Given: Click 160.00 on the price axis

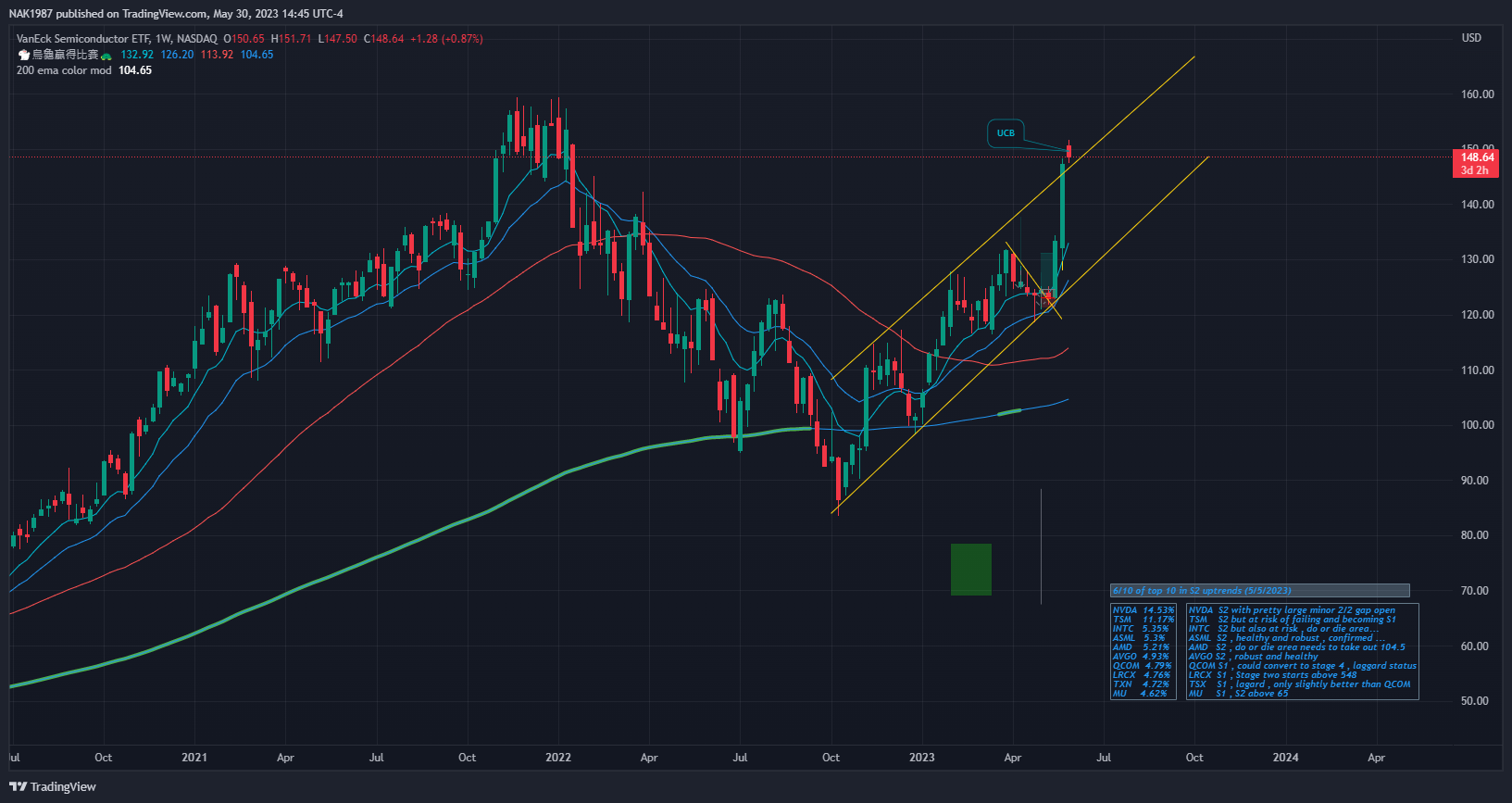Looking at the screenshot, I should point(1477,94).
